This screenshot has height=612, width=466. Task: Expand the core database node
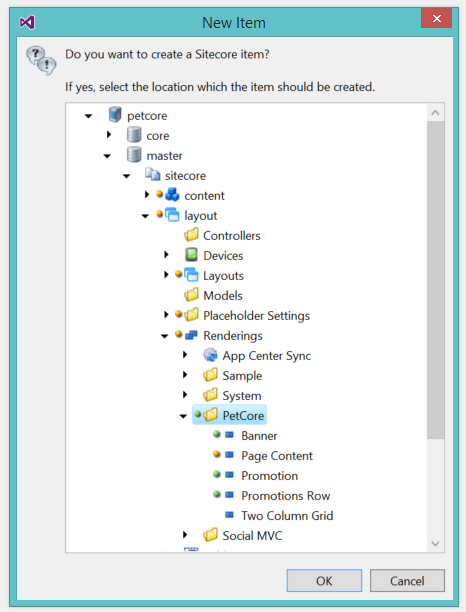click(109, 135)
